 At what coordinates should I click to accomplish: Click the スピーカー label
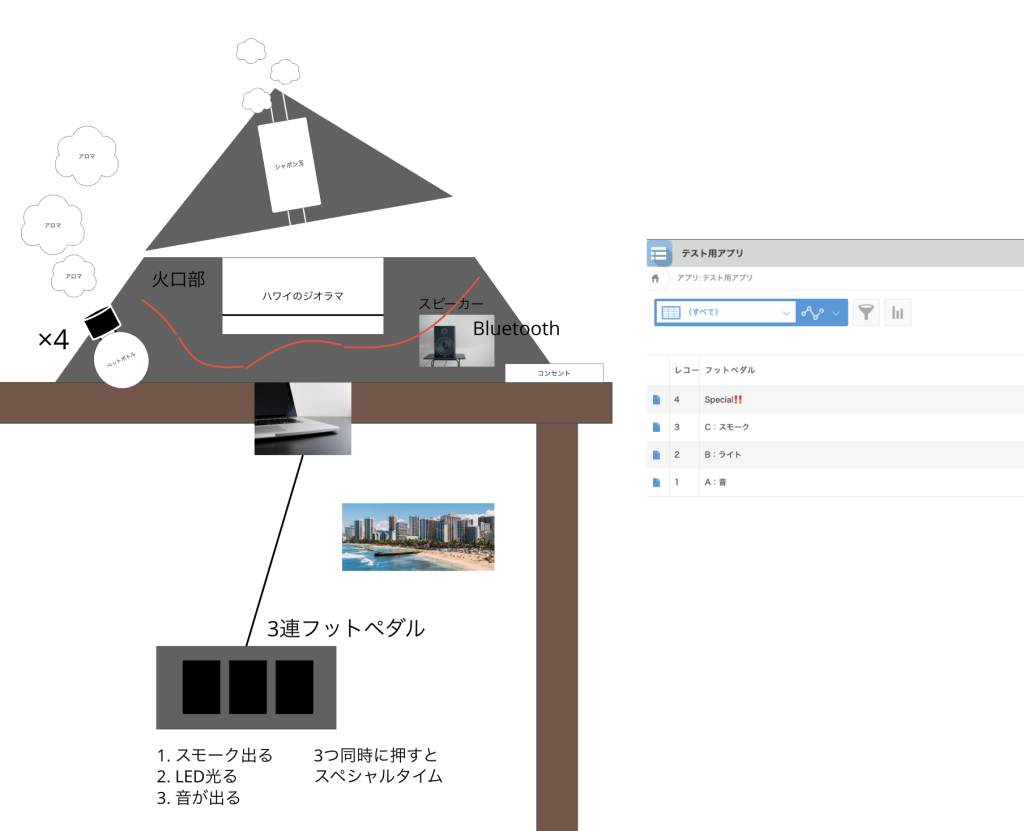pos(451,304)
